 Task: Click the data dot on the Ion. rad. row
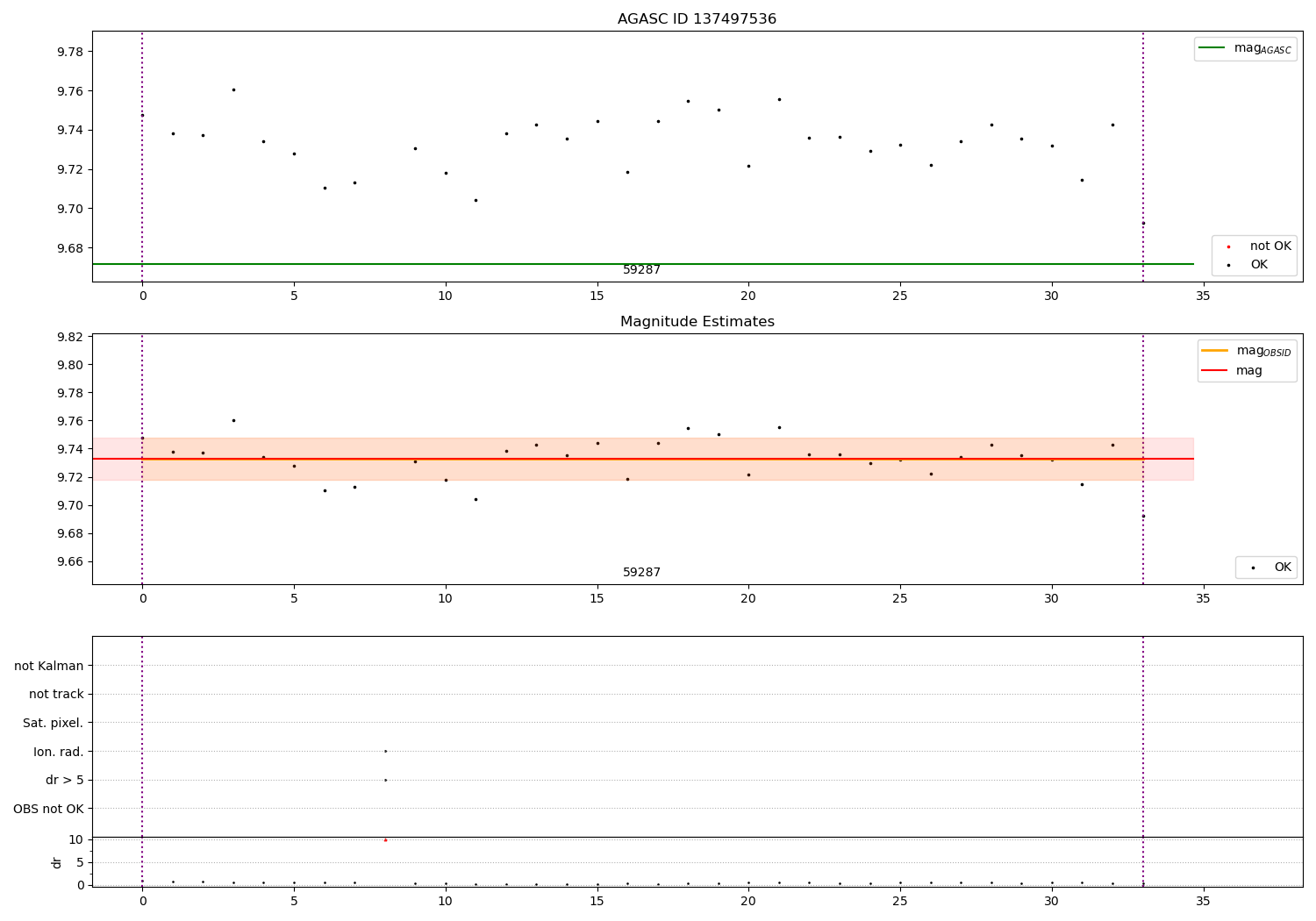tap(385, 751)
